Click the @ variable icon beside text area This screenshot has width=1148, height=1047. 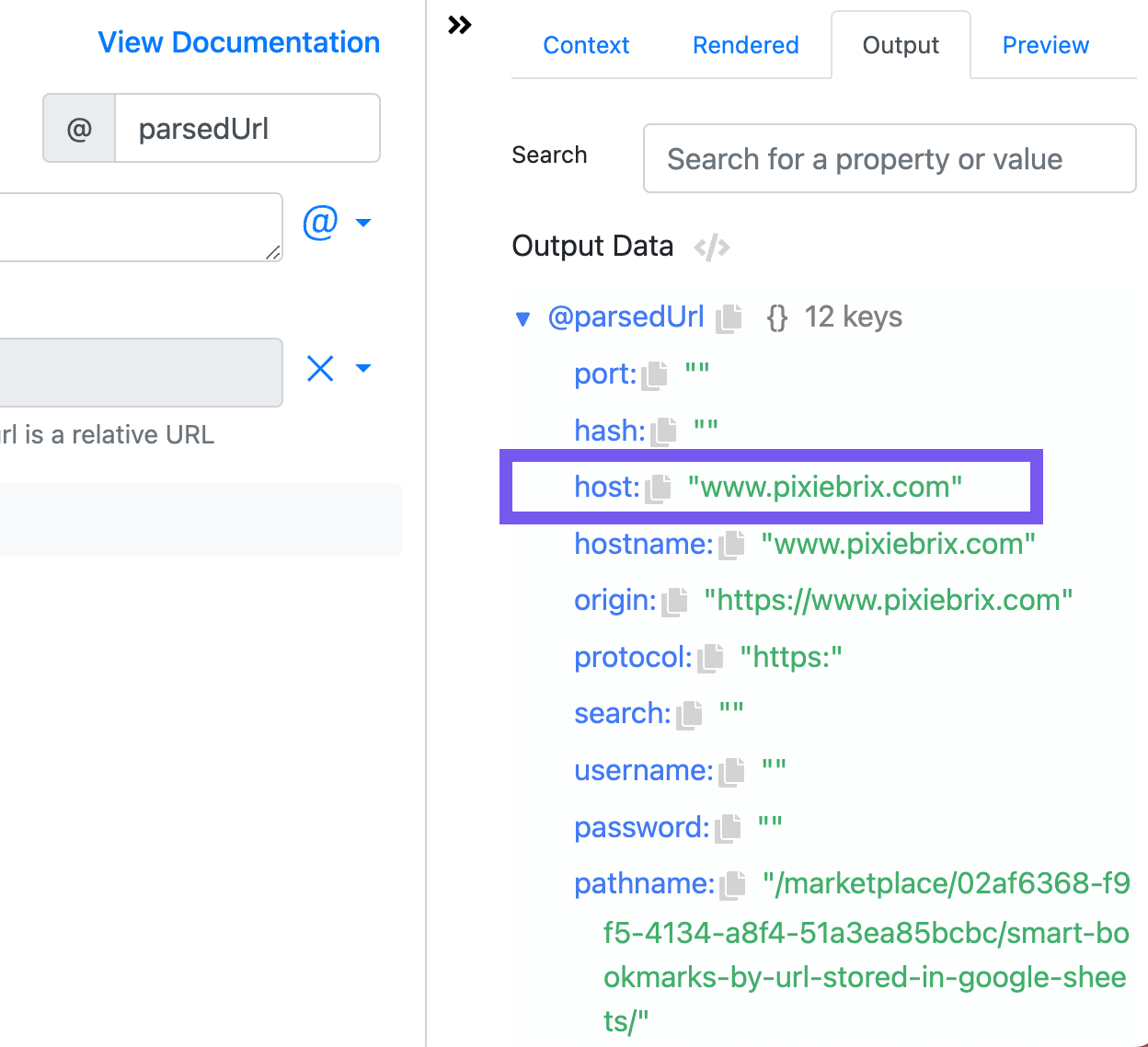[x=320, y=223]
